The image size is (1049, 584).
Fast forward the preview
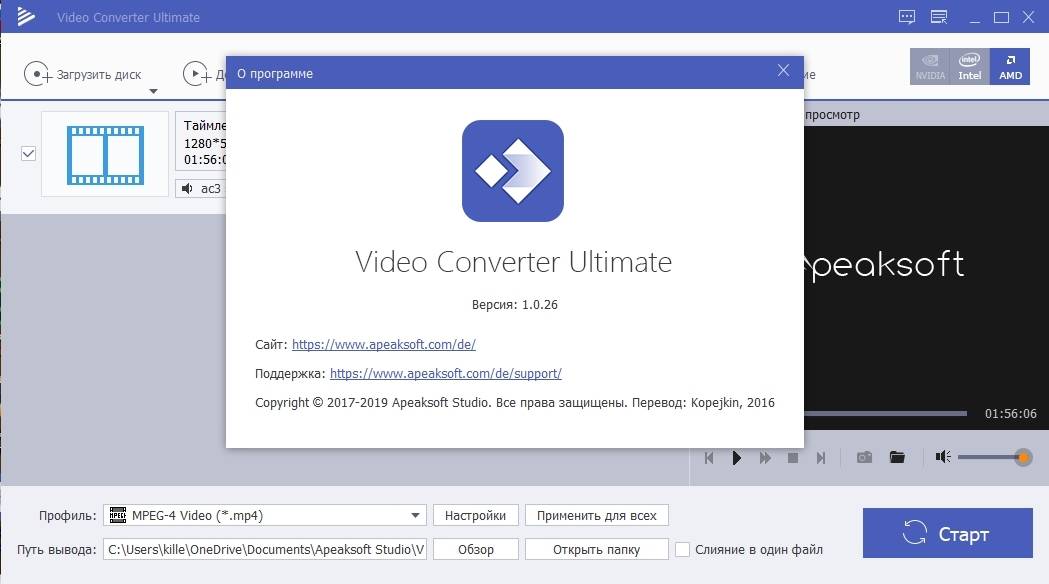point(765,458)
